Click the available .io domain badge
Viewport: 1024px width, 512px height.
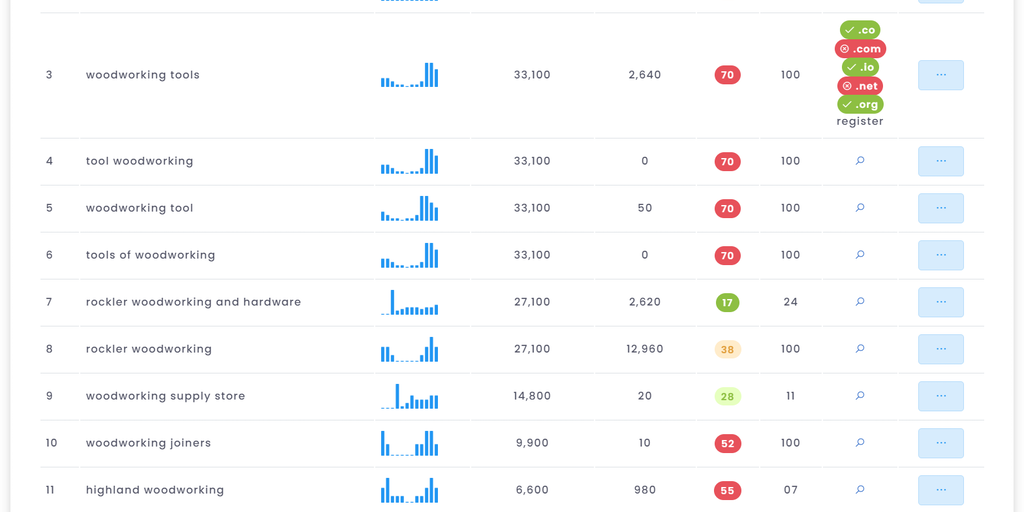click(860, 67)
